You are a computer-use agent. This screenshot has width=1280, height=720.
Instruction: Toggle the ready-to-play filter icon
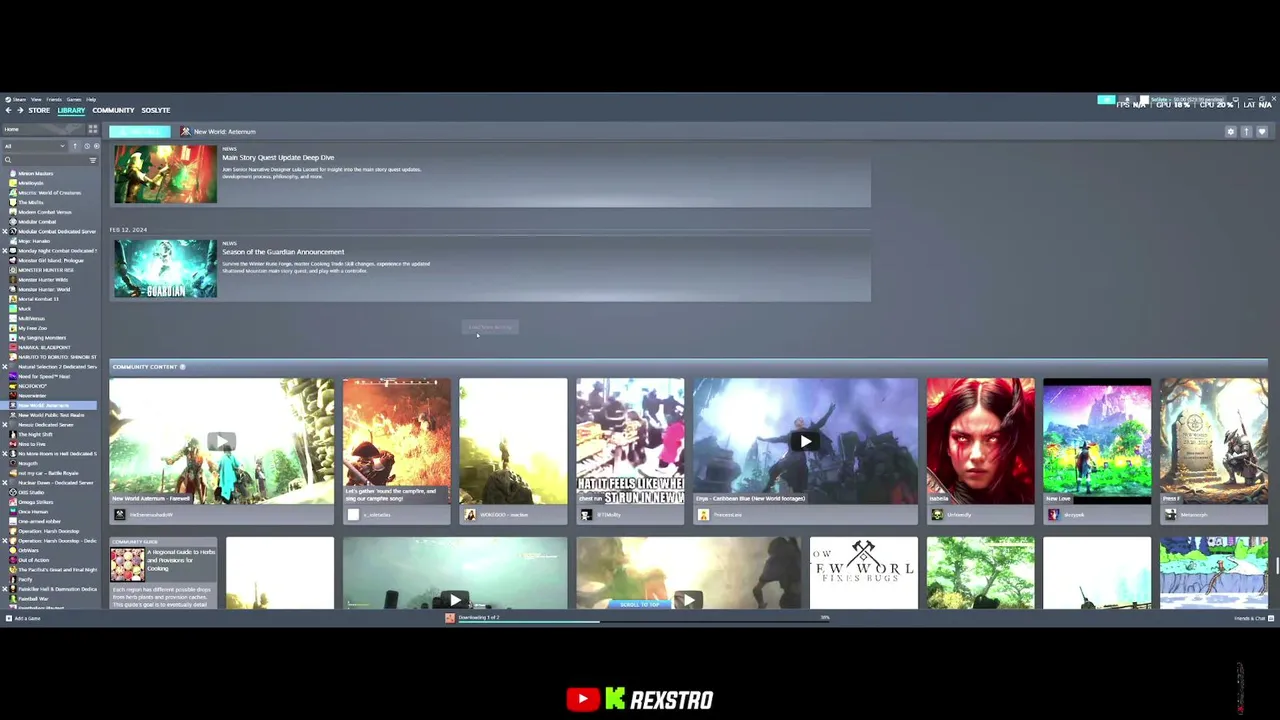pyautogui.click(x=96, y=146)
